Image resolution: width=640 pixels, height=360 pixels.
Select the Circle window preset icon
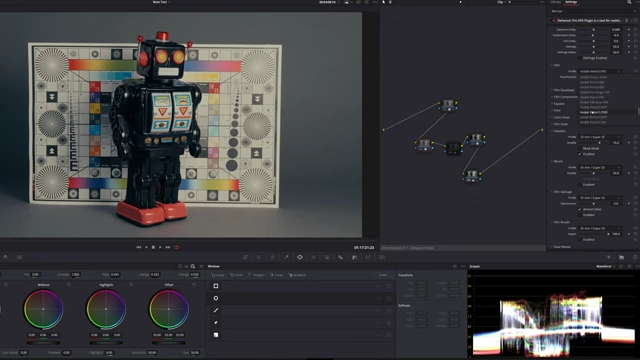(216, 298)
